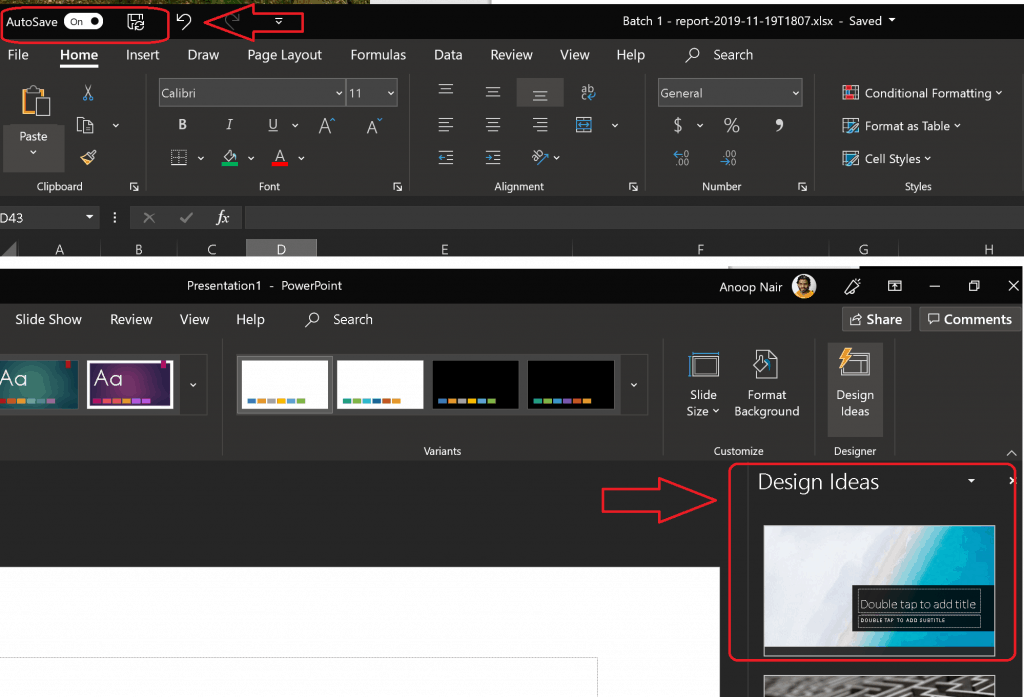Click Decrease Font Size icon
The width and height of the screenshot is (1024, 697).
point(374,125)
